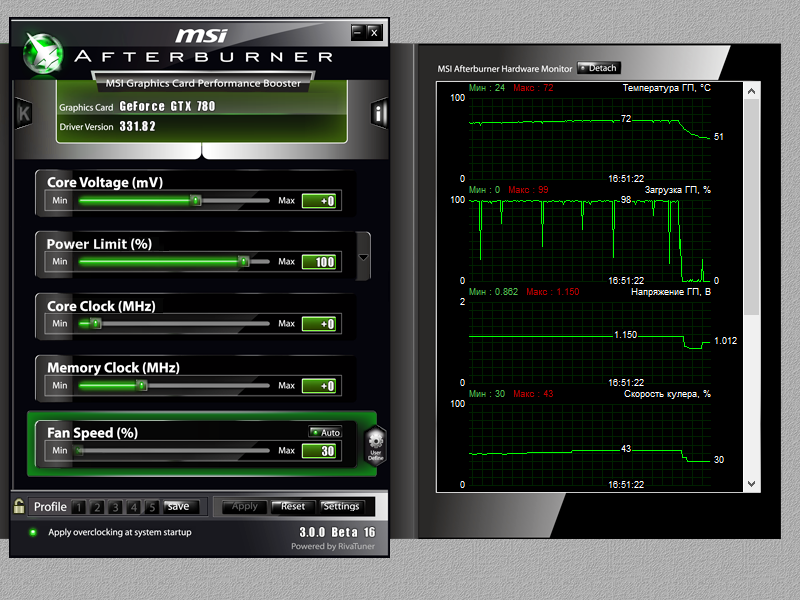Click the 'Core Voltage (mV)' label

pos(105,183)
